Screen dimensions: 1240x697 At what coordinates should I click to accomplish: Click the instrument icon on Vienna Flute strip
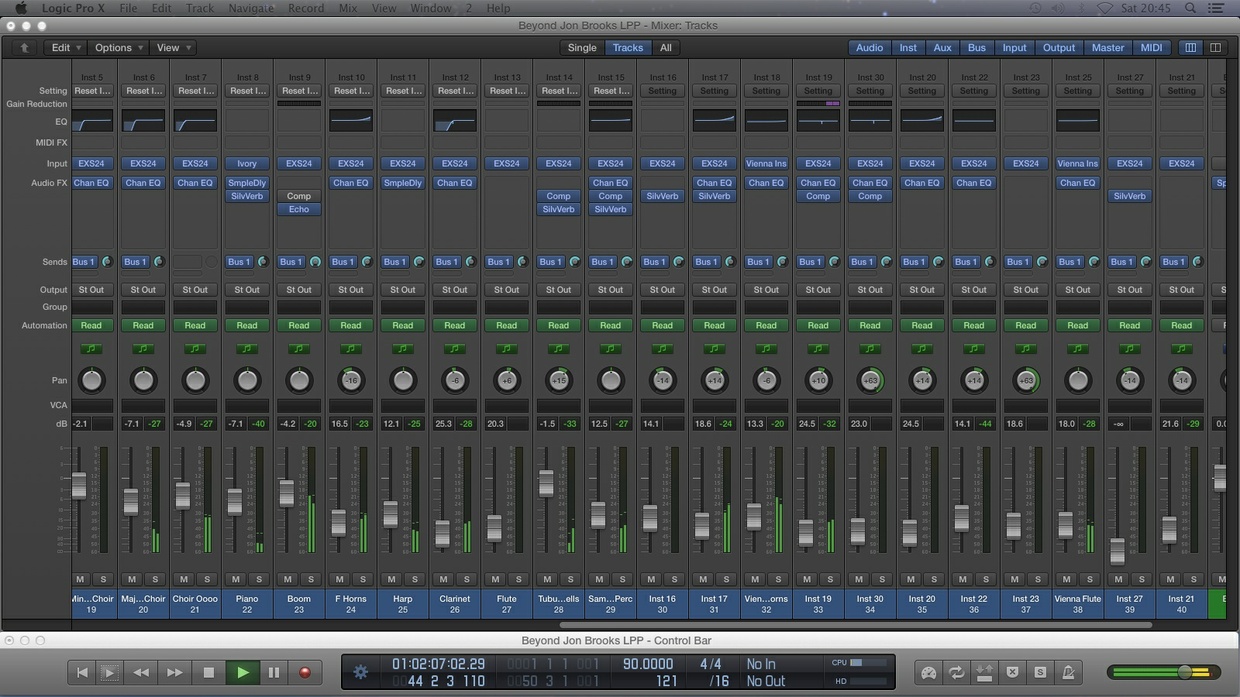click(1078, 349)
